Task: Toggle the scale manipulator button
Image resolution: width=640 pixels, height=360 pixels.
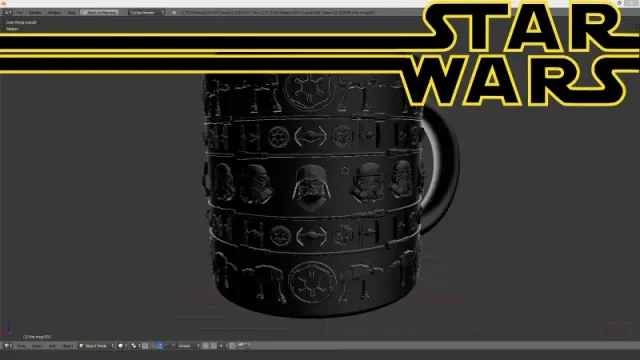Action: coord(173,346)
